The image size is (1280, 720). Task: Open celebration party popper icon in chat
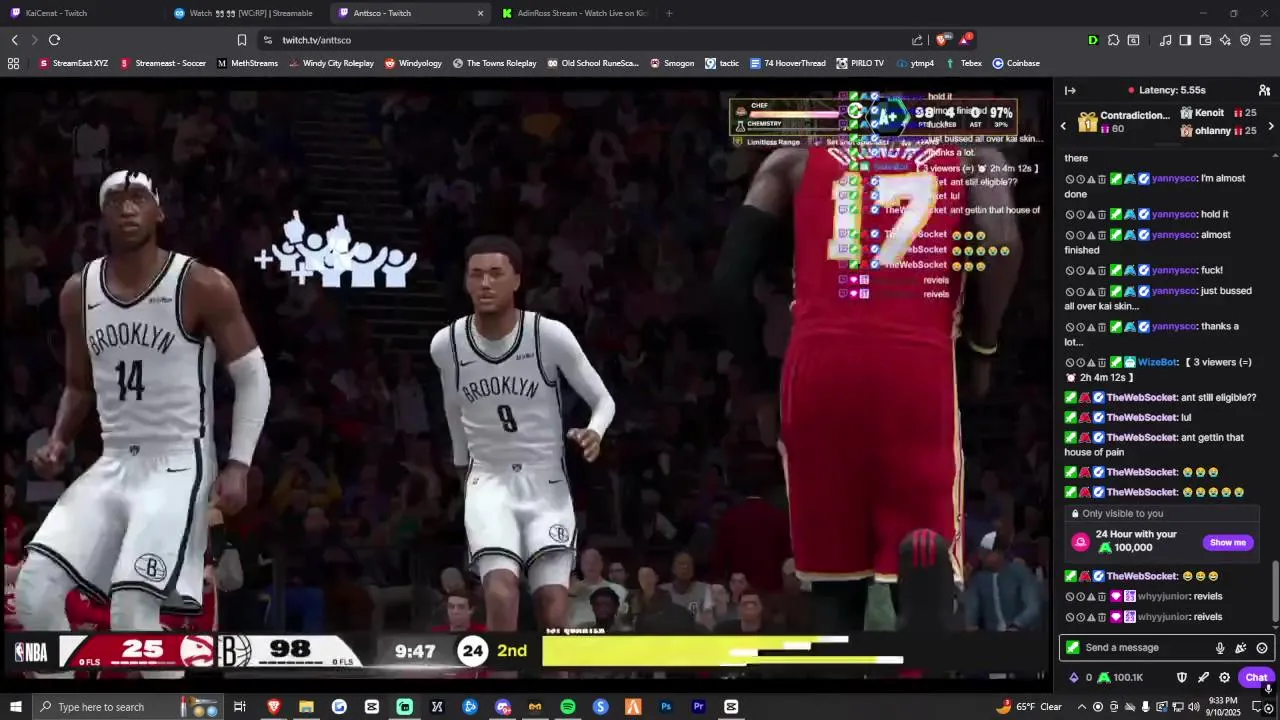1241,648
